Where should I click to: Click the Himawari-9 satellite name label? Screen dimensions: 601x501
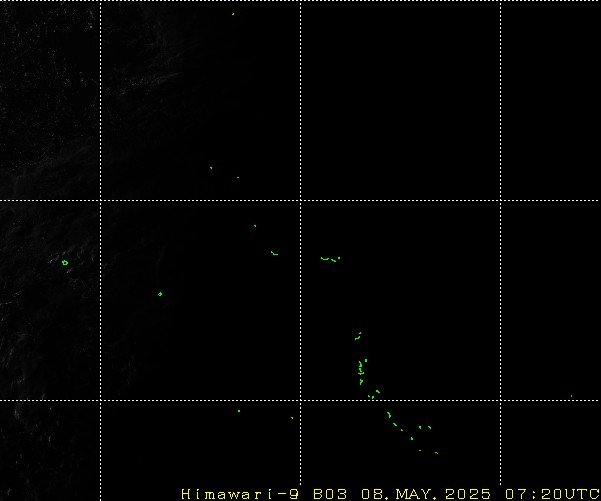[x=240, y=494]
